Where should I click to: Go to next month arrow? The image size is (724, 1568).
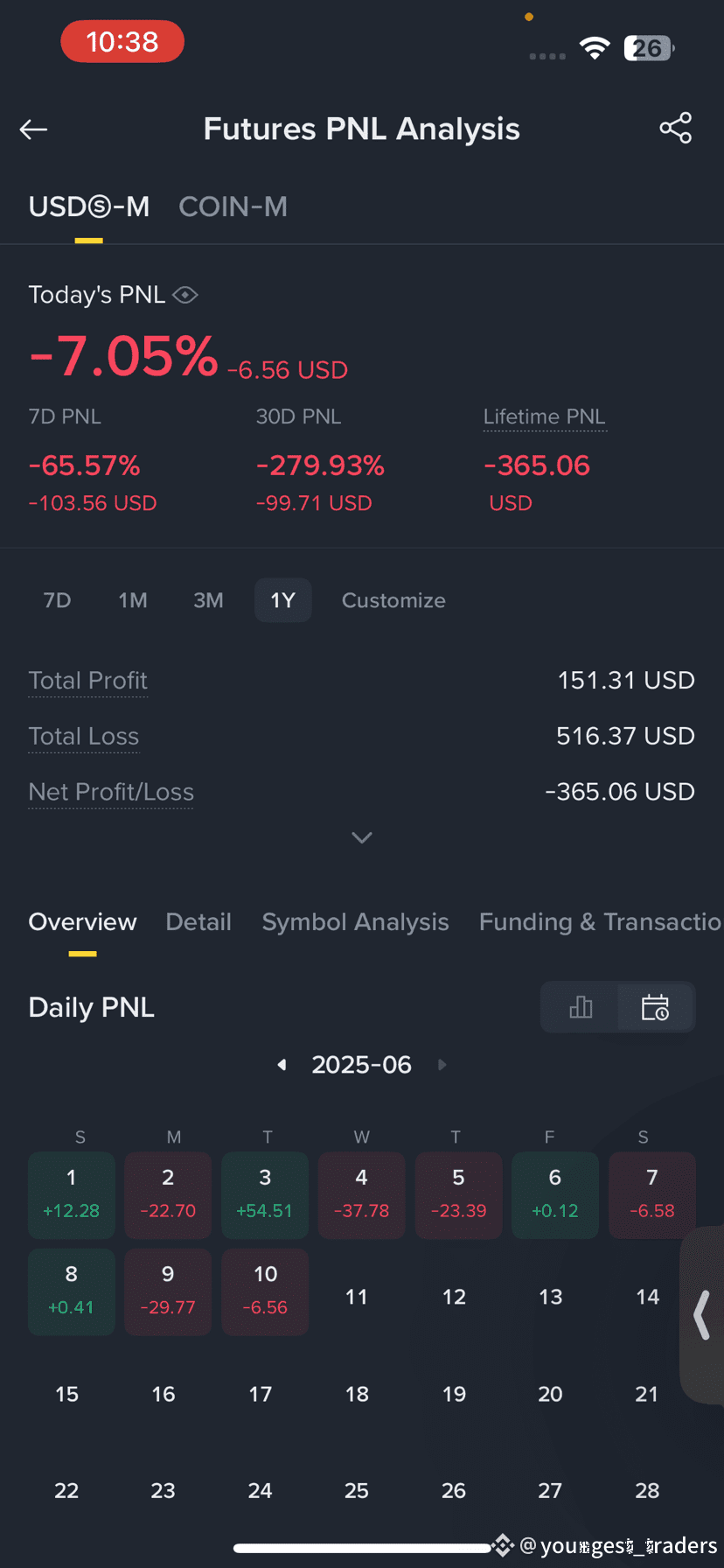tap(442, 1065)
